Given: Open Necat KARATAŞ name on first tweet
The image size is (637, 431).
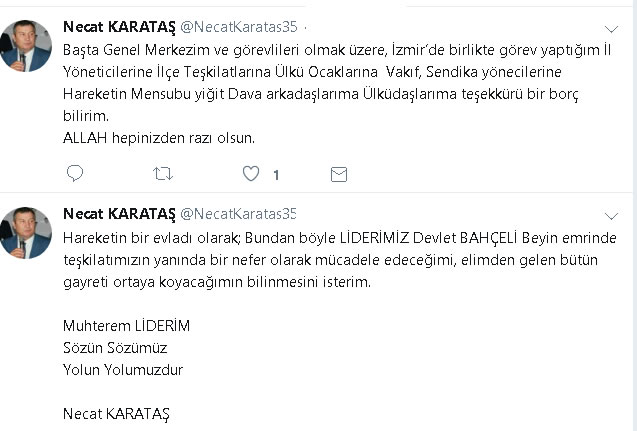Looking at the screenshot, I should click(118, 26).
